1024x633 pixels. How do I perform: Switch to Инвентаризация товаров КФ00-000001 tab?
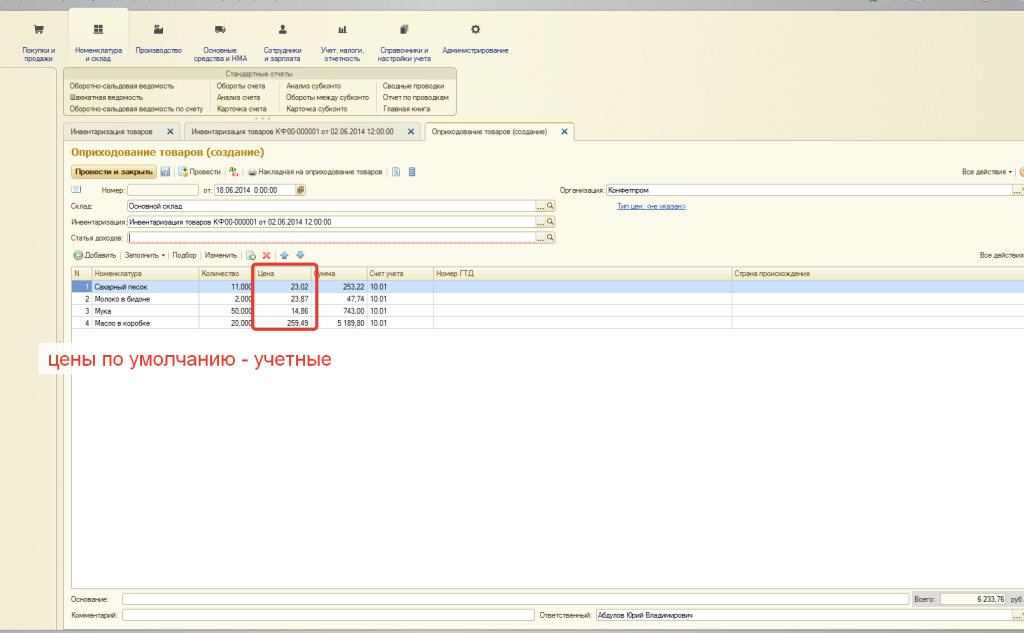coord(293,131)
